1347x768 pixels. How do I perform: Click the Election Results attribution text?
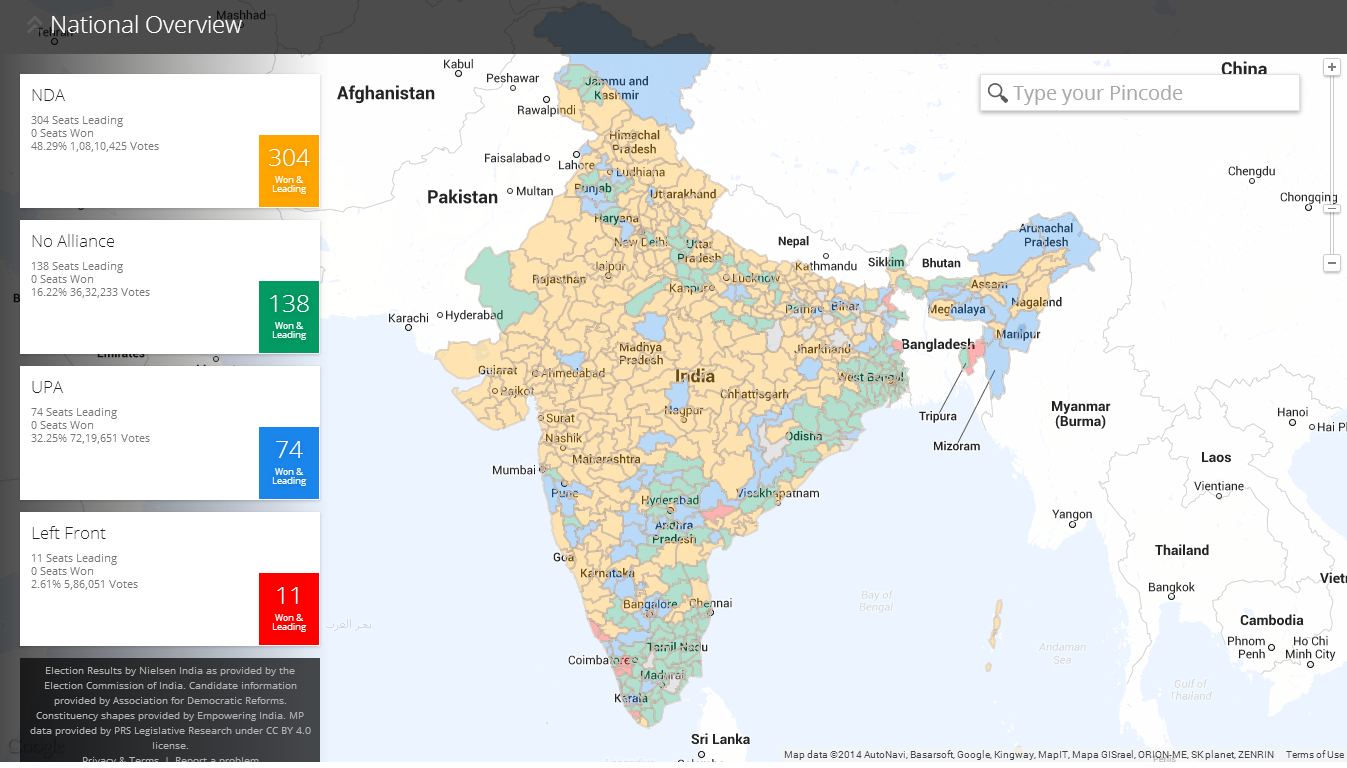(170, 708)
